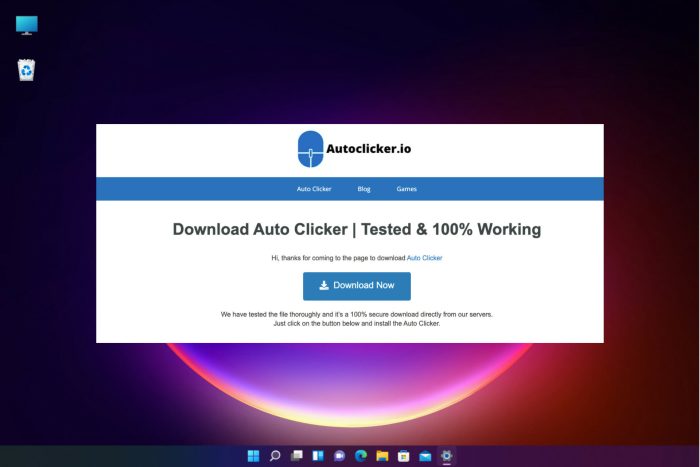Click the 'Just click on the button below' line
Screen dimensions: 700x467
357,323
